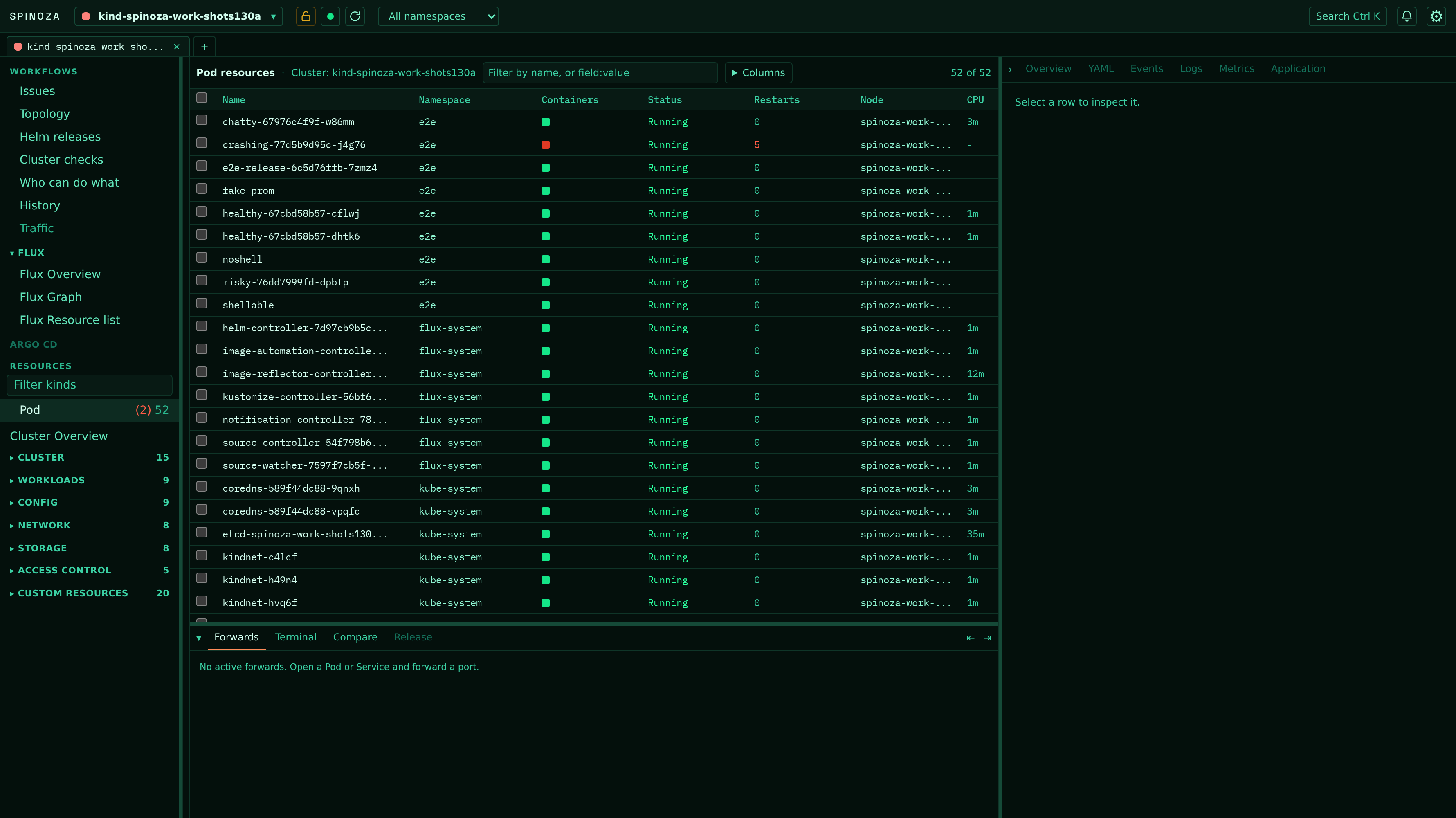Viewport: 1456px width, 818px height.
Task: Open the YAML inspector tab
Action: tap(1101, 69)
